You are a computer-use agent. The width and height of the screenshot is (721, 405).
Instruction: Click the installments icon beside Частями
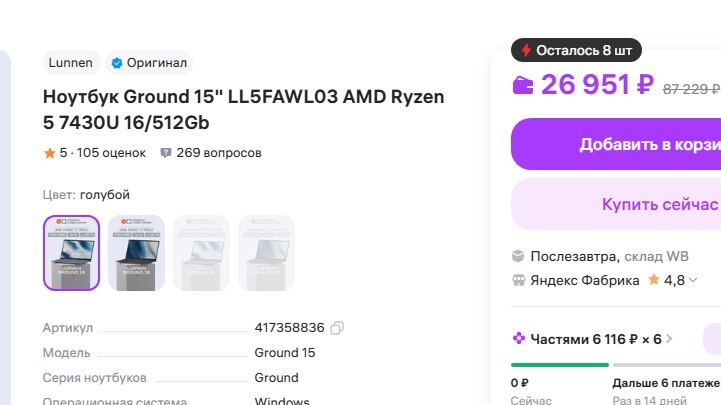pos(518,339)
